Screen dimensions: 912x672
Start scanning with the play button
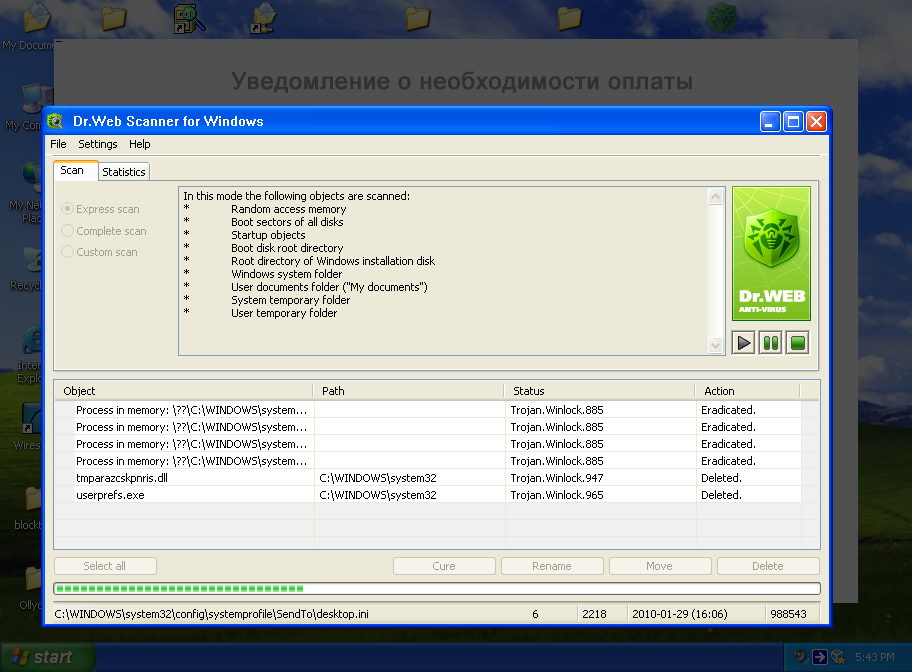[x=743, y=343]
